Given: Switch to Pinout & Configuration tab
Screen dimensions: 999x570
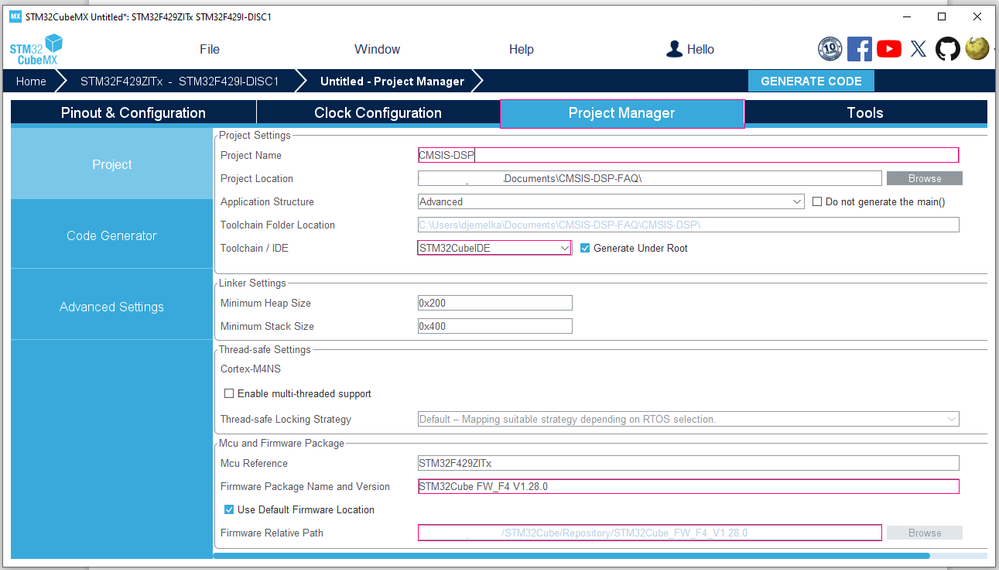Looking at the screenshot, I should coord(133,113).
